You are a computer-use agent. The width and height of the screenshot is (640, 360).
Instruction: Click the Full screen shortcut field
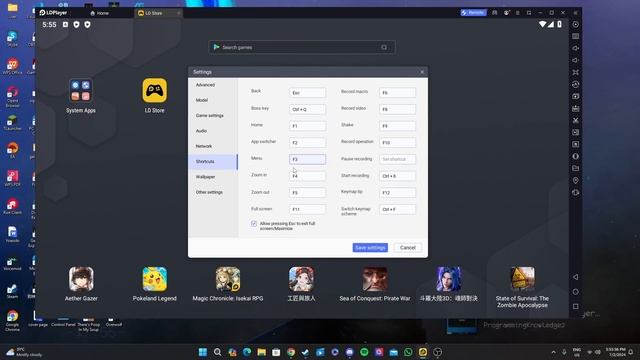click(307, 209)
